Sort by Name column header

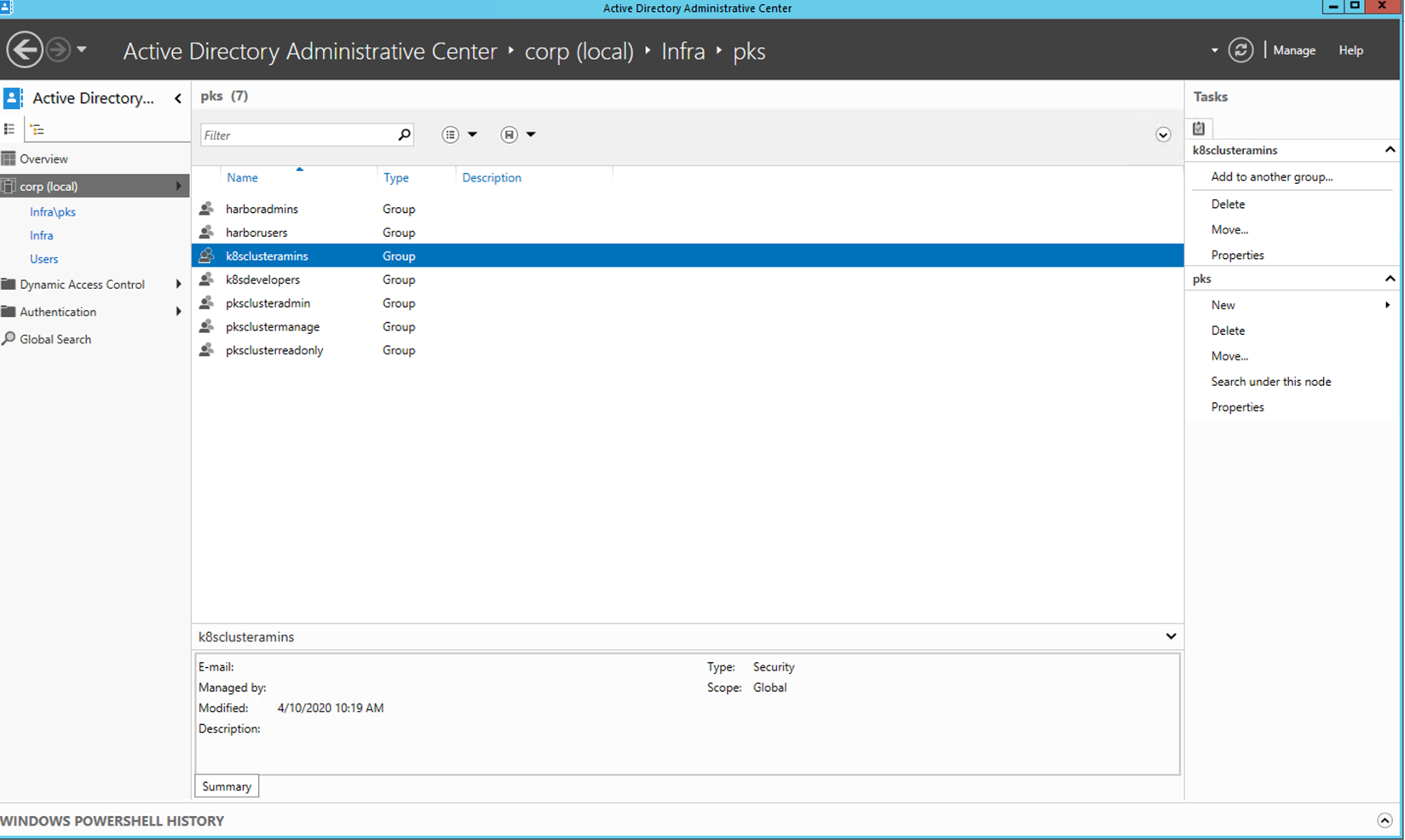(x=242, y=178)
